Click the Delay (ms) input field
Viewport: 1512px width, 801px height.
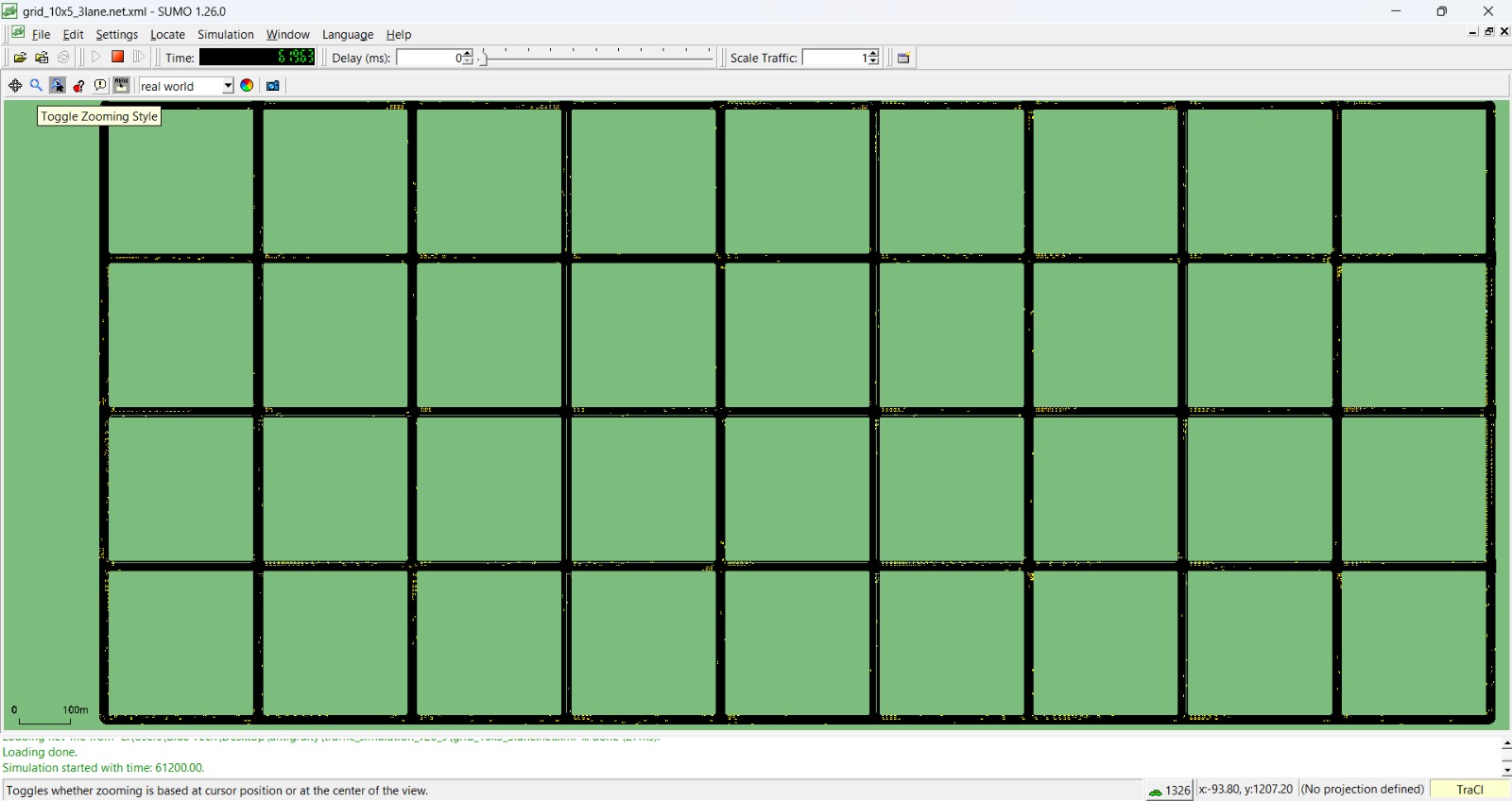pos(428,58)
